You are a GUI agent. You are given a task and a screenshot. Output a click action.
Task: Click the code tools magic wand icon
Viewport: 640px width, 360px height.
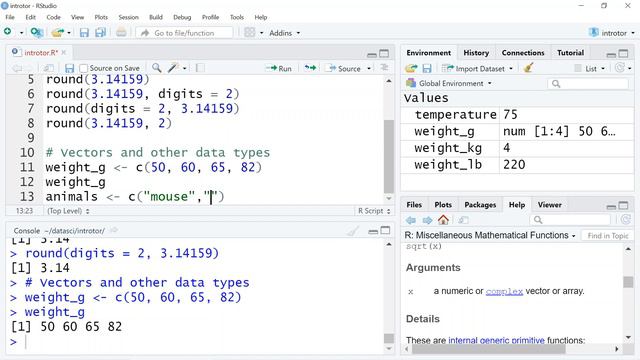(173, 68)
